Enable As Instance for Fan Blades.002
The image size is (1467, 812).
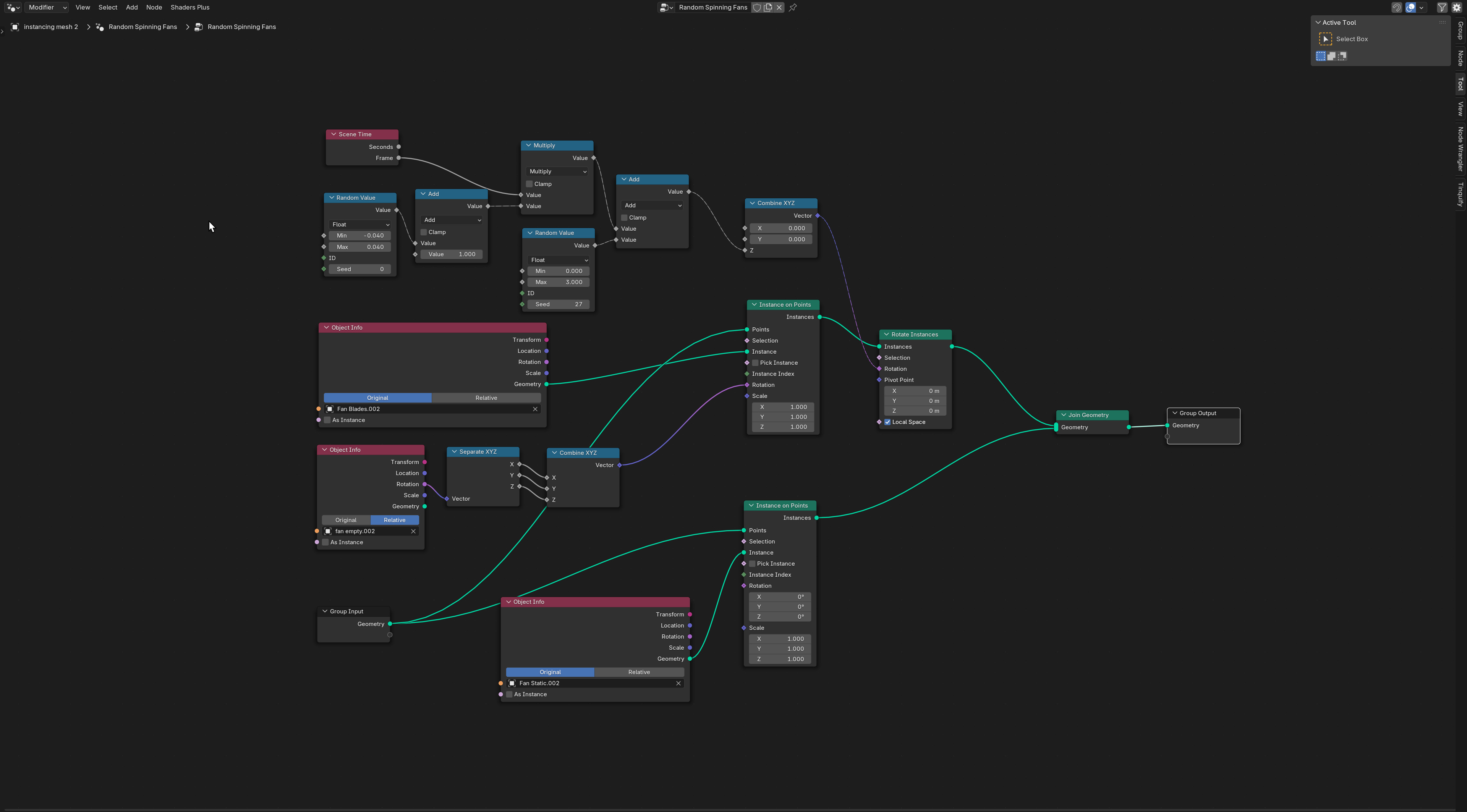pos(327,420)
